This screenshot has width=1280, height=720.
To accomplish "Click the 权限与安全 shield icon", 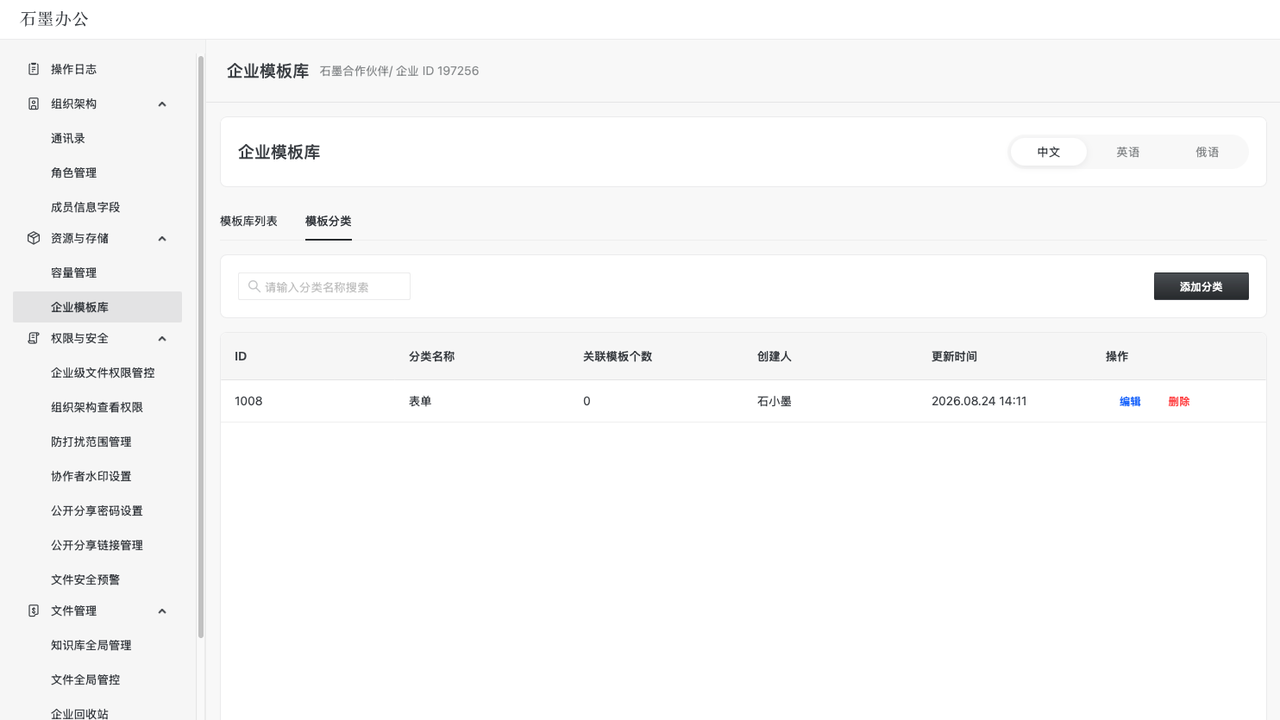I will point(34,338).
